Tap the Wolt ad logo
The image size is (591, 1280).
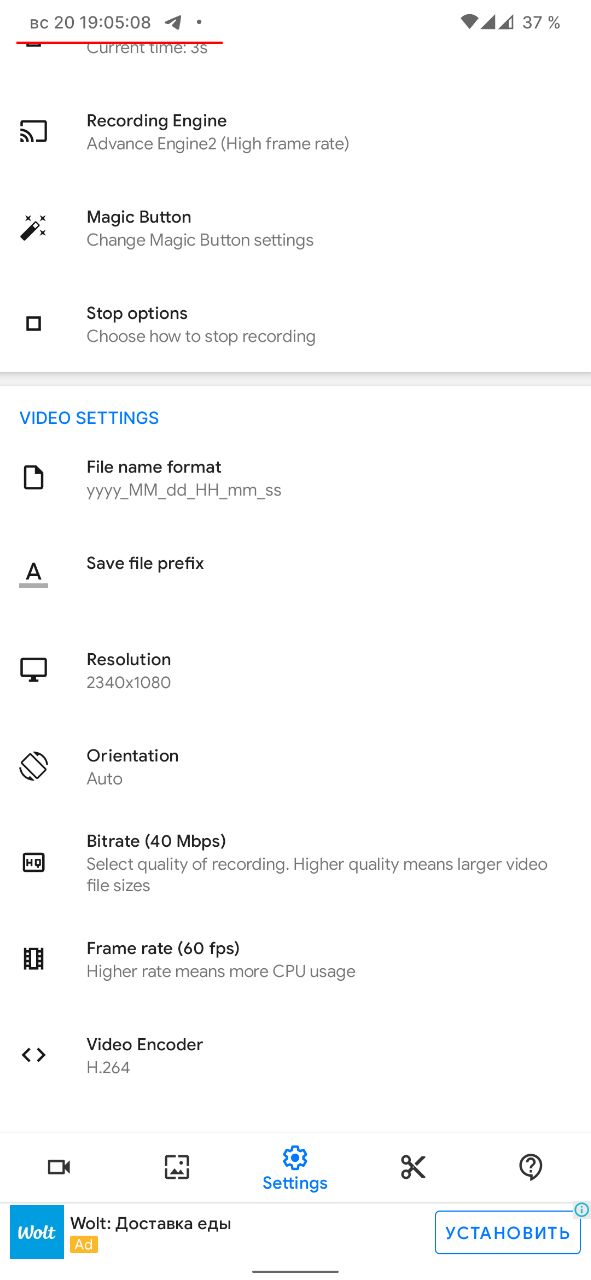37,1232
